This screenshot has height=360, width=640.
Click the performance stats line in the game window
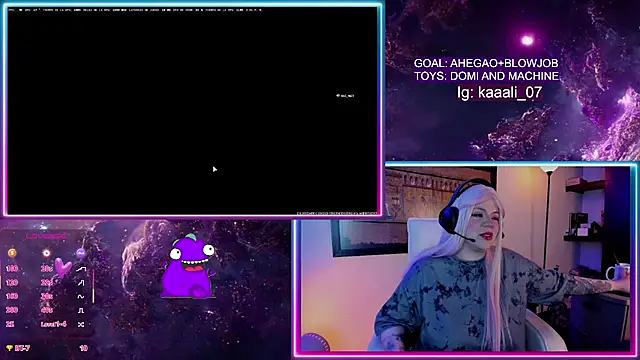pos(135,10)
